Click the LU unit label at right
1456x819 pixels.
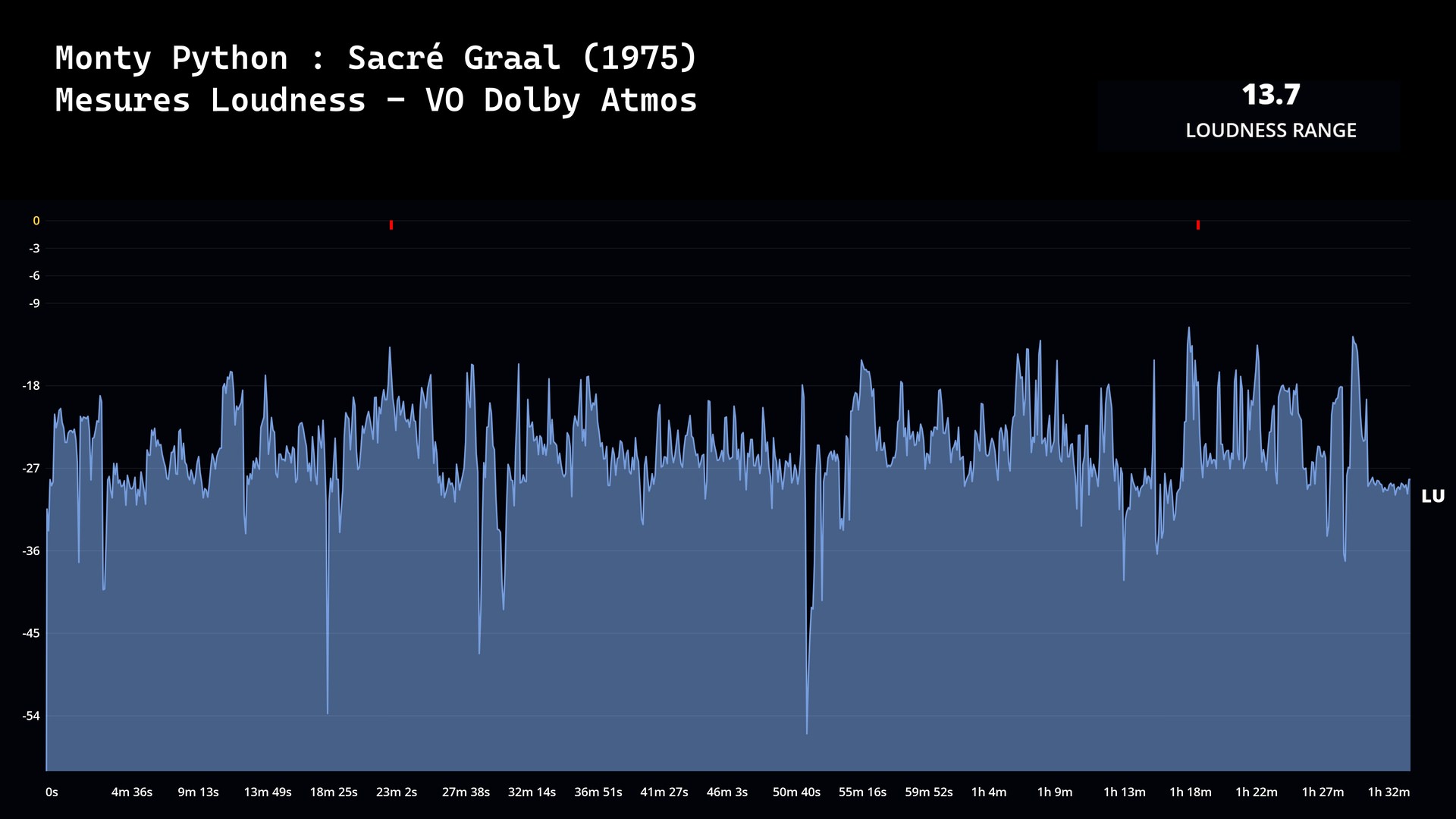pyautogui.click(x=1432, y=497)
